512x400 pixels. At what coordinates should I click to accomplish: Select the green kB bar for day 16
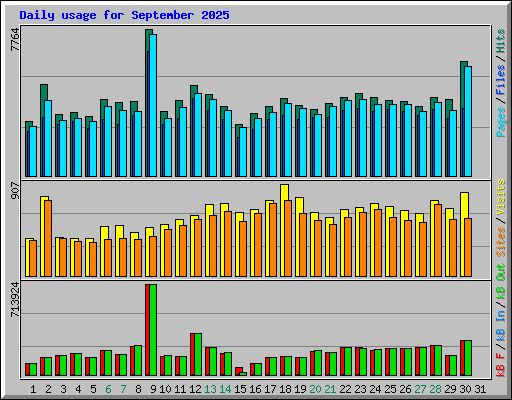point(258,370)
